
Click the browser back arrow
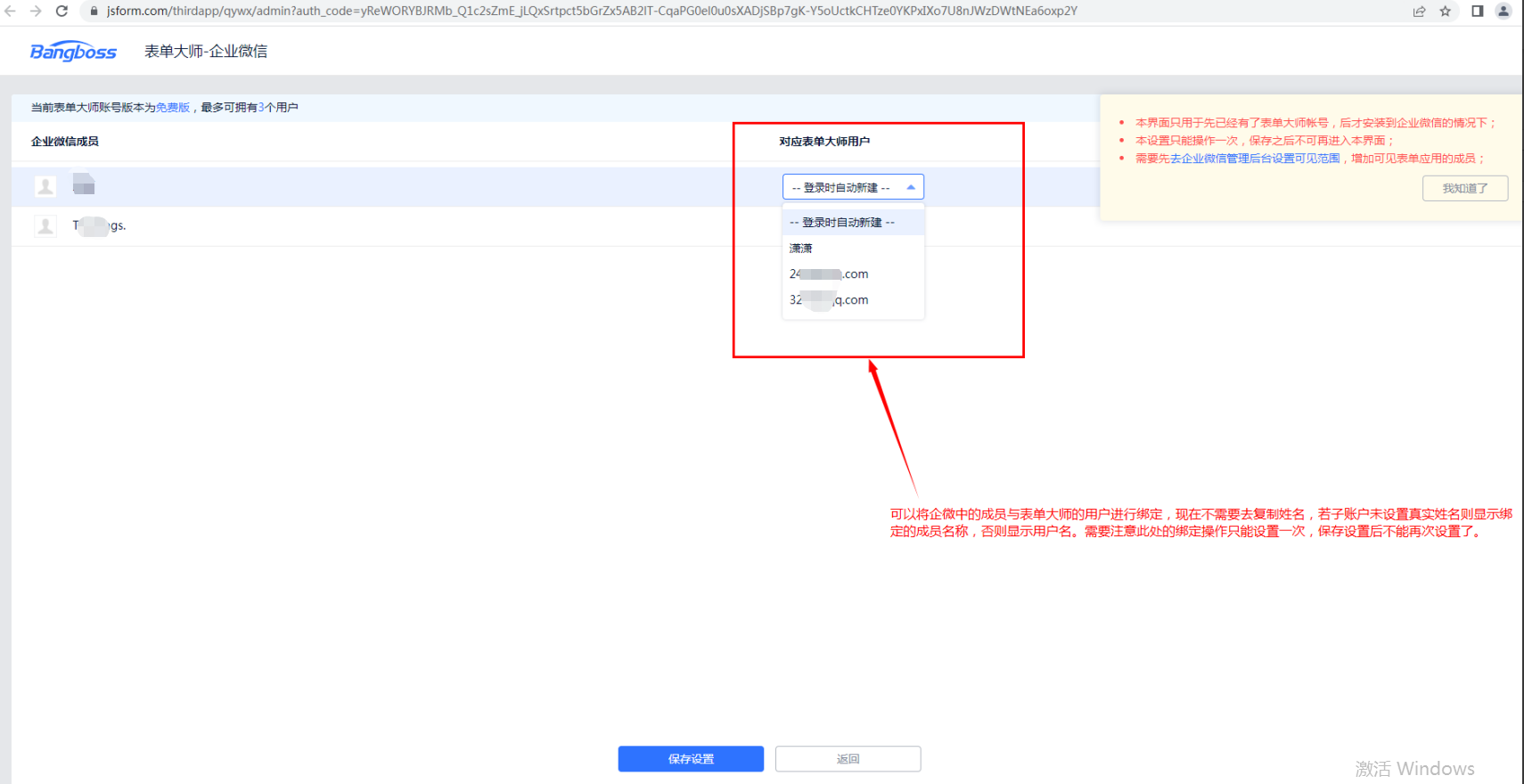click(11, 12)
